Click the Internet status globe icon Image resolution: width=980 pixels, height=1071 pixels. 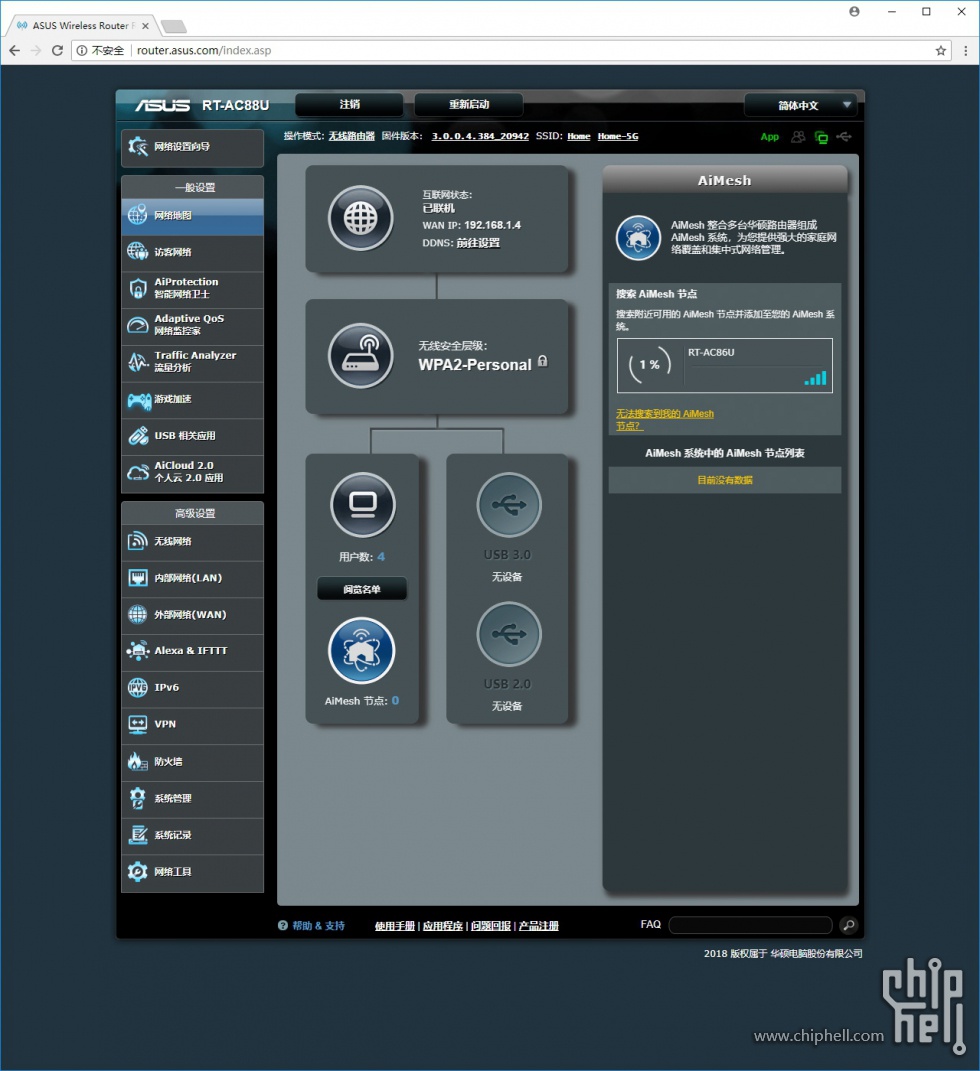tap(361, 218)
